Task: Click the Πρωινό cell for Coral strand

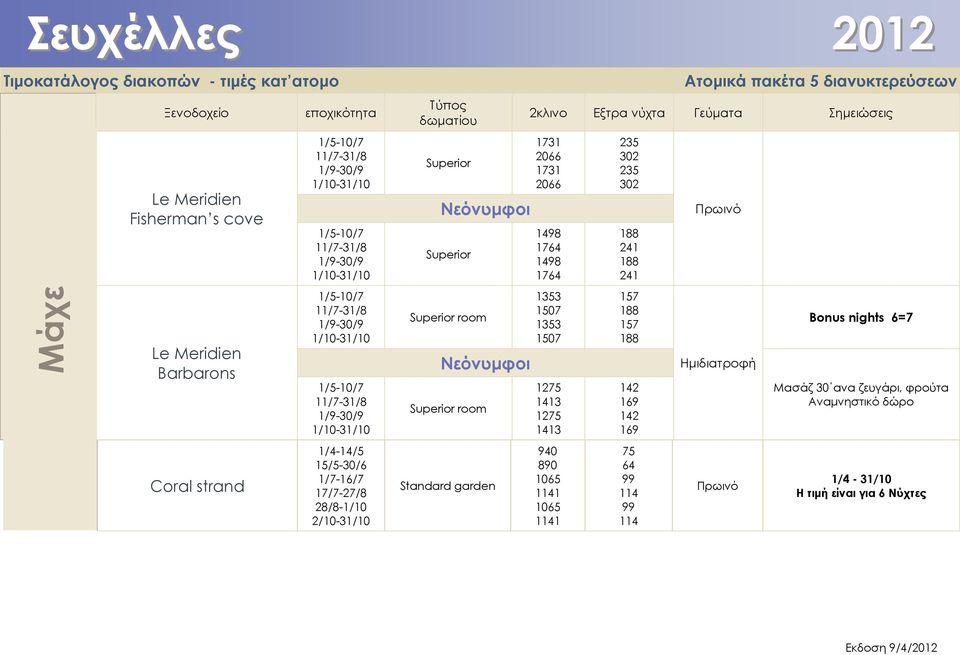Action: pyautogui.click(x=718, y=485)
